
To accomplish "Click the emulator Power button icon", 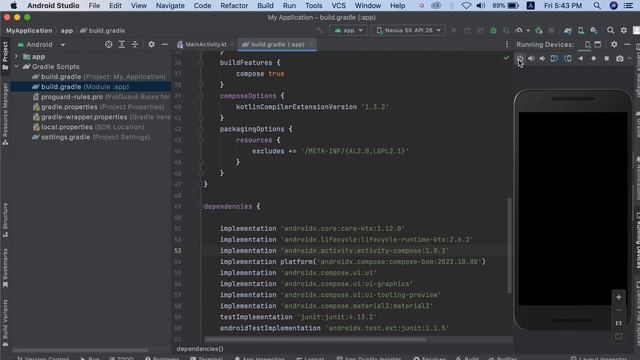I will [519, 58].
